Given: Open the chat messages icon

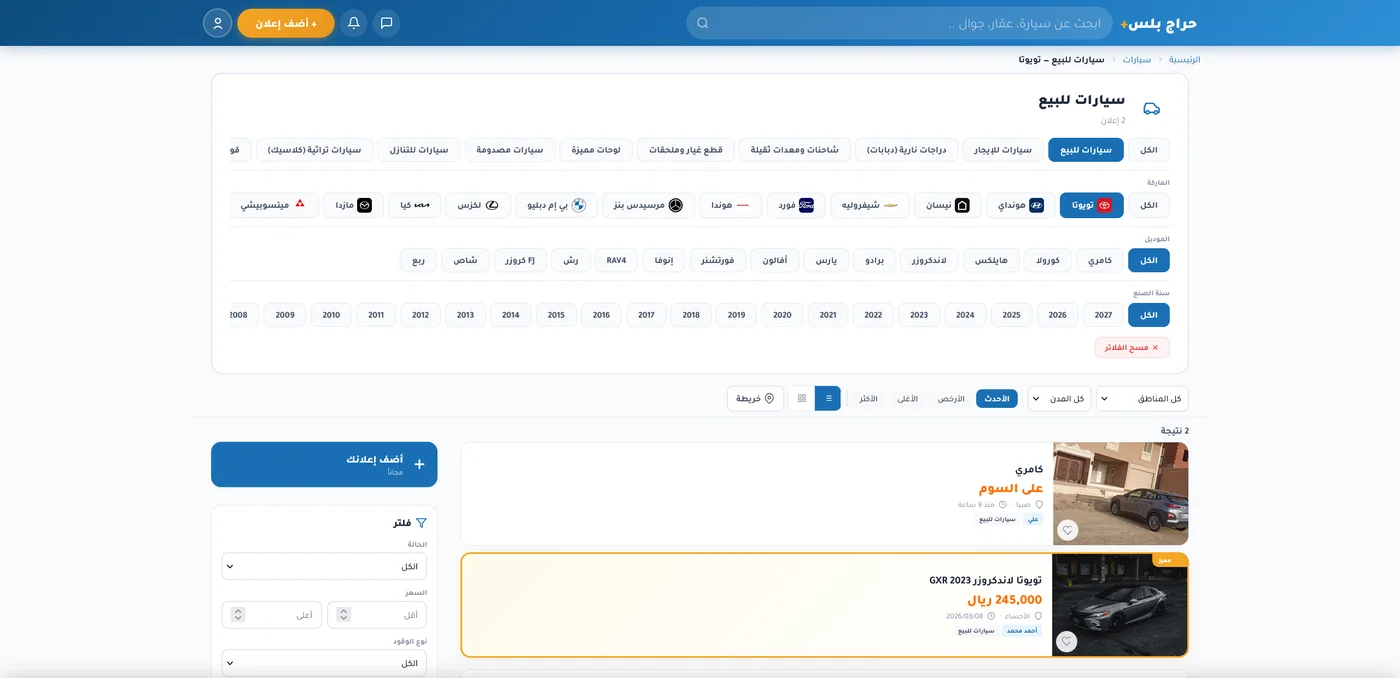Looking at the screenshot, I should [386, 23].
